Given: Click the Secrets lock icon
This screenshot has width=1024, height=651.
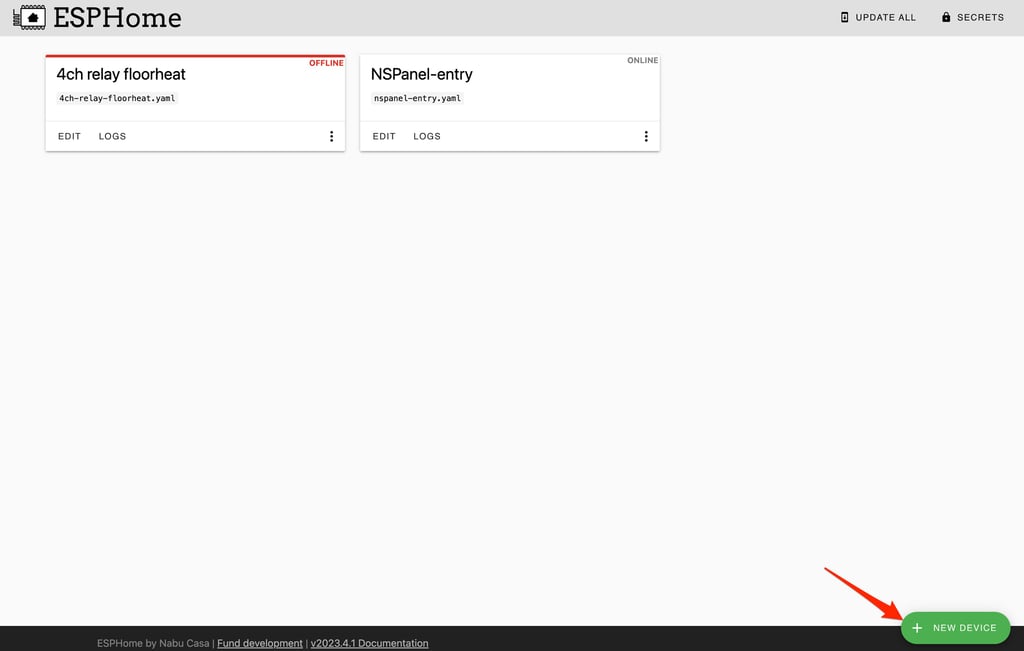Looking at the screenshot, I should [946, 18].
